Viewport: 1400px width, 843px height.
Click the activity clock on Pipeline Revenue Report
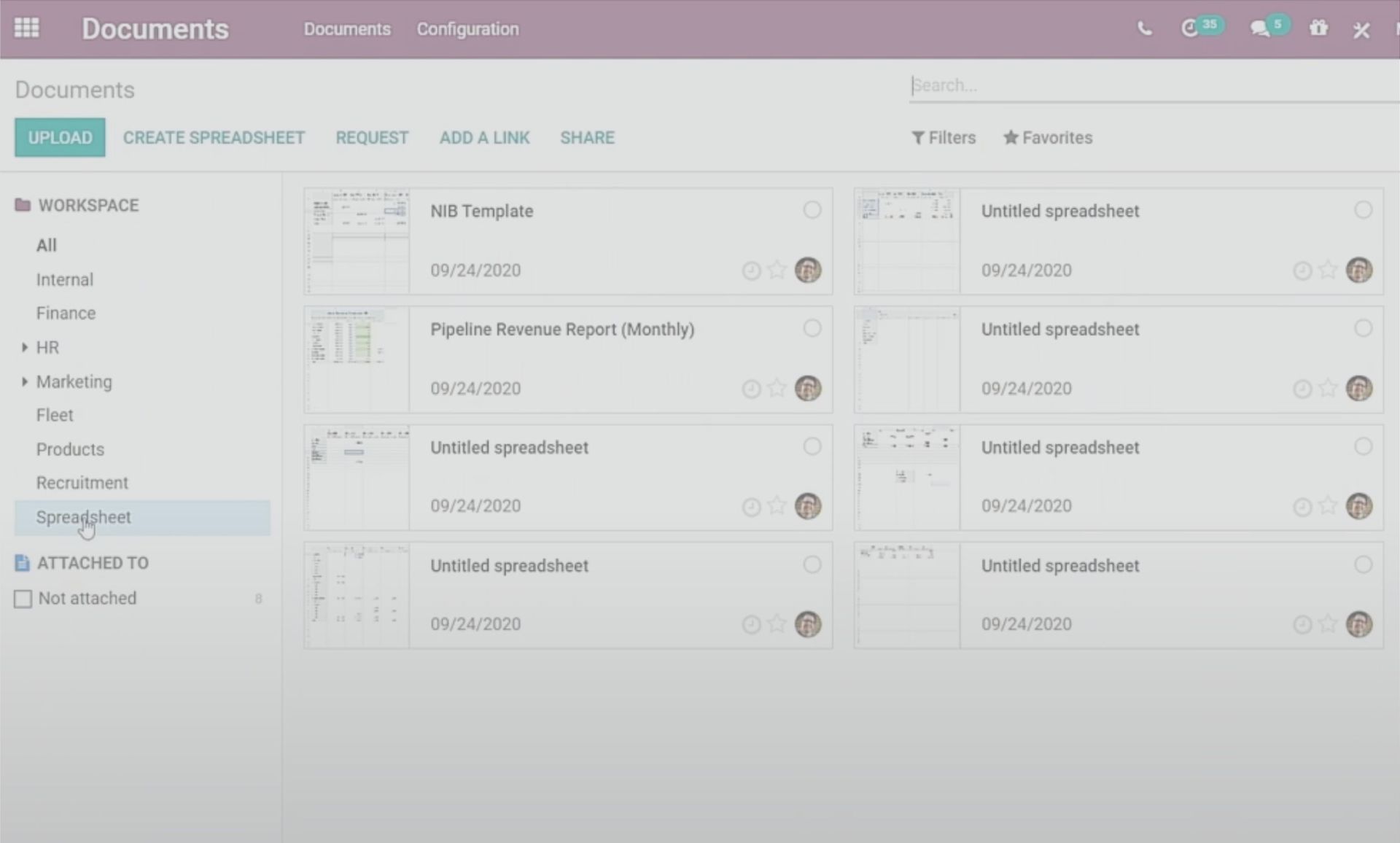pos(752,388)
